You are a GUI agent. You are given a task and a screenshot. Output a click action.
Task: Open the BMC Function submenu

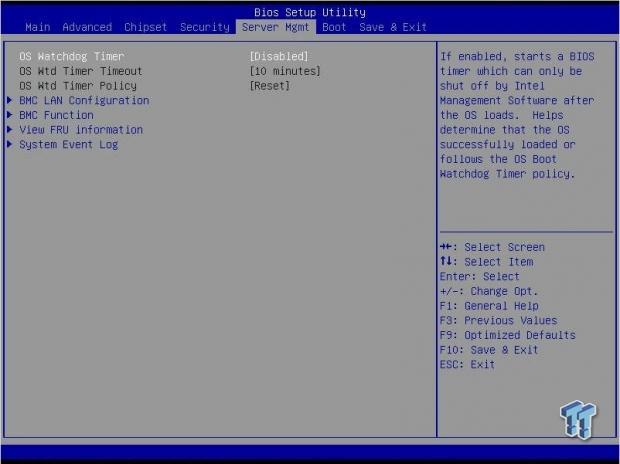[x=56, y=115]
